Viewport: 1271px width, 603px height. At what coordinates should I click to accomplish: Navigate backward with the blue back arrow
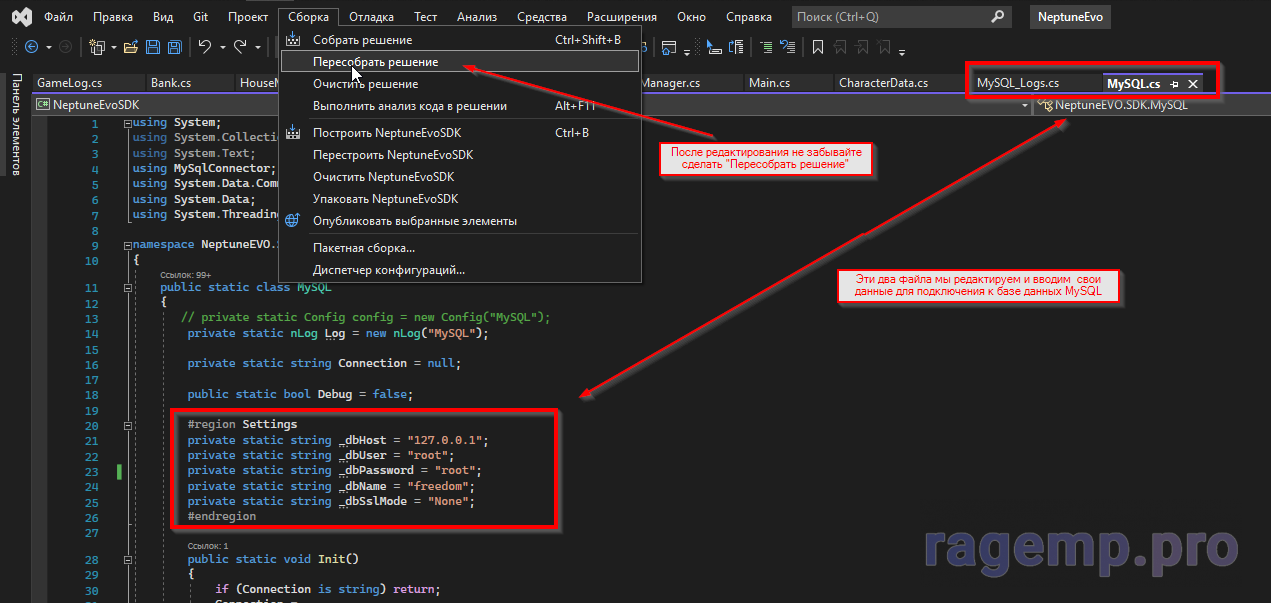[31, 47]
